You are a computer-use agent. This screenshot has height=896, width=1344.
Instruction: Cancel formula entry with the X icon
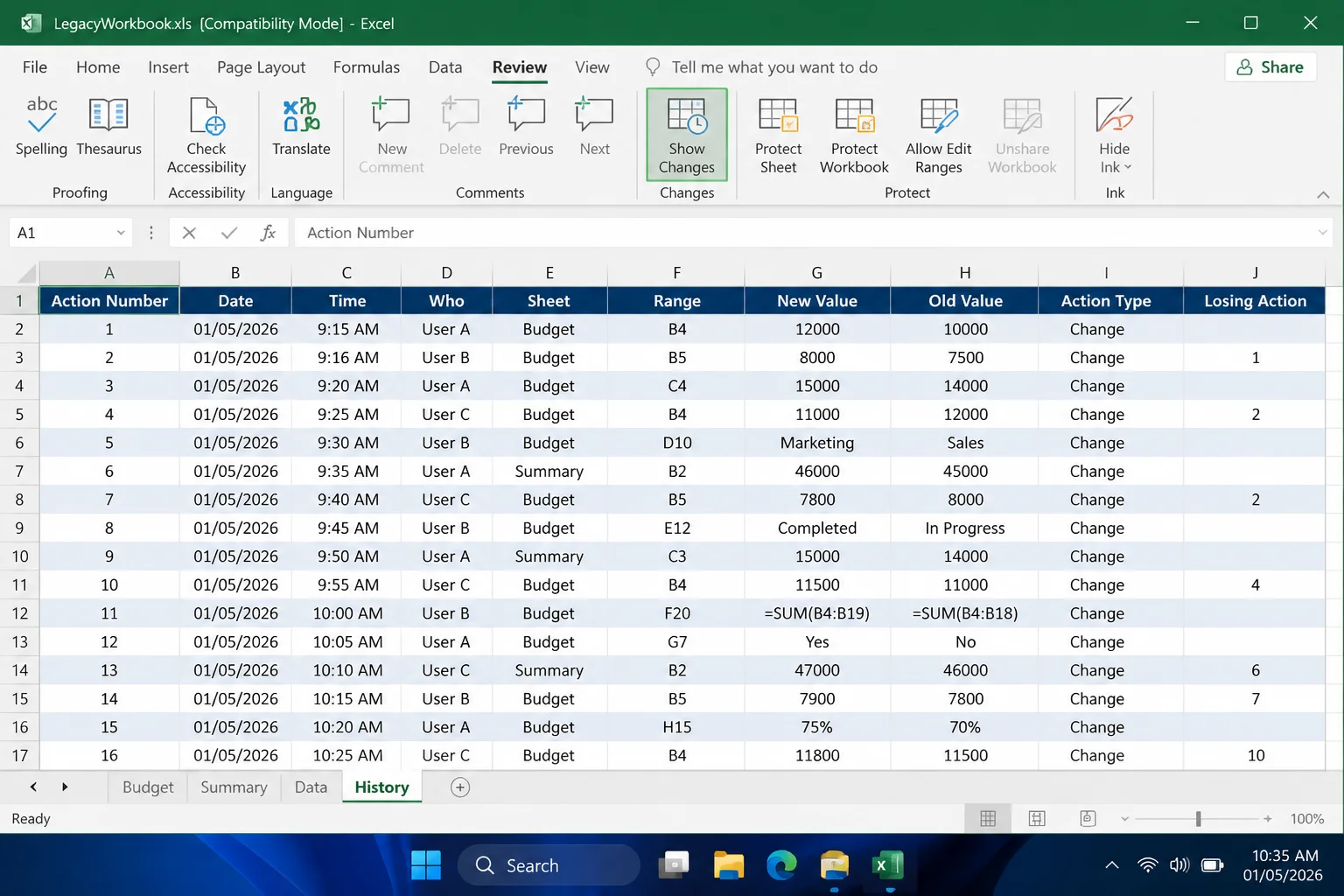pos(189,233)
